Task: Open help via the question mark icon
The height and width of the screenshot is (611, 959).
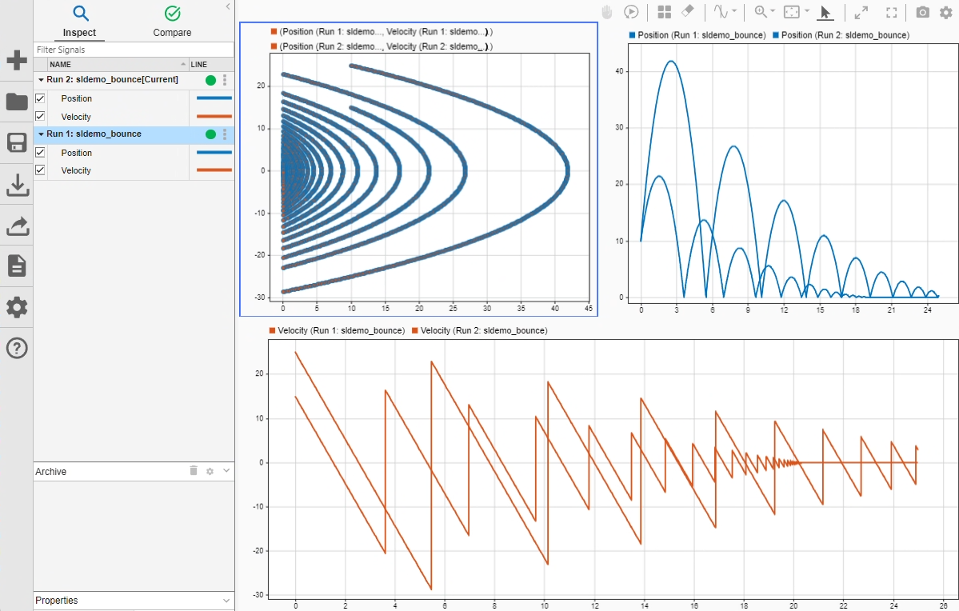Action: tap(16, 348)
